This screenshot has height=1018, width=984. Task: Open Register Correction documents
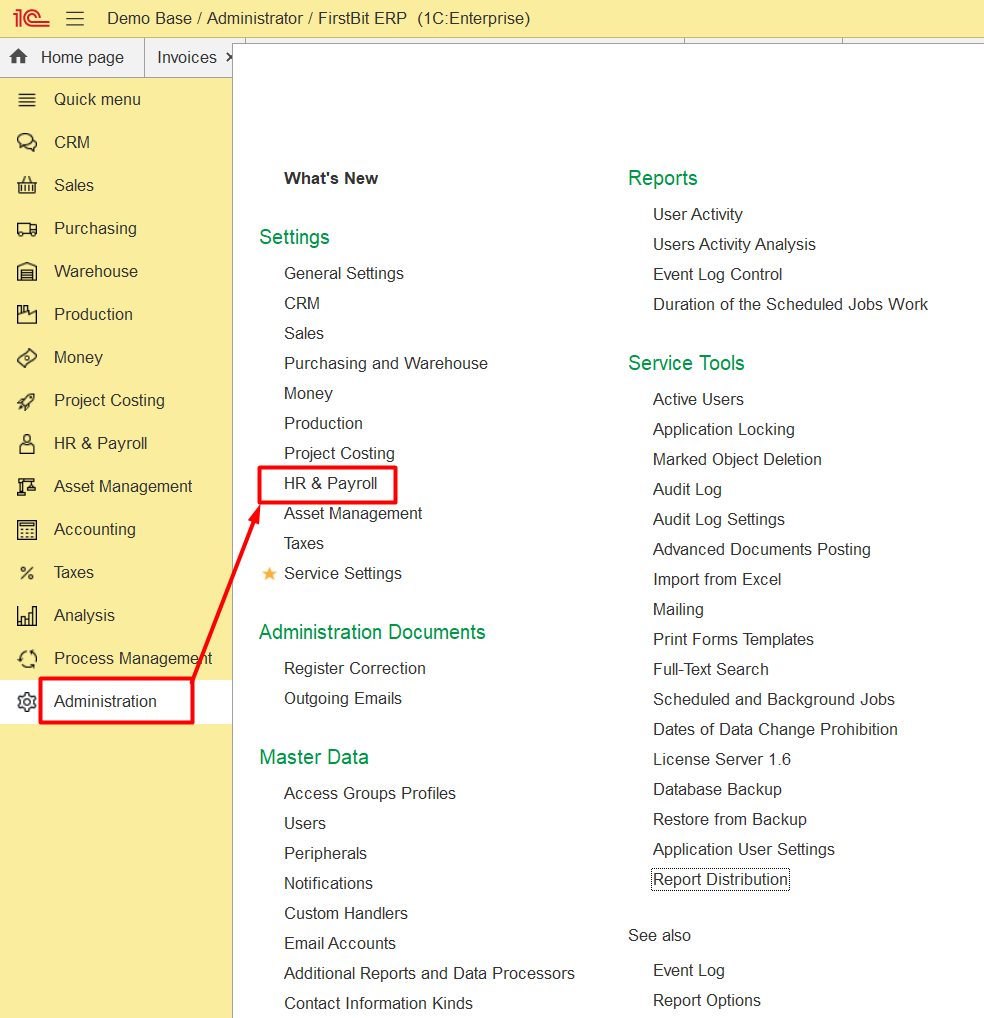click(355, 668)
